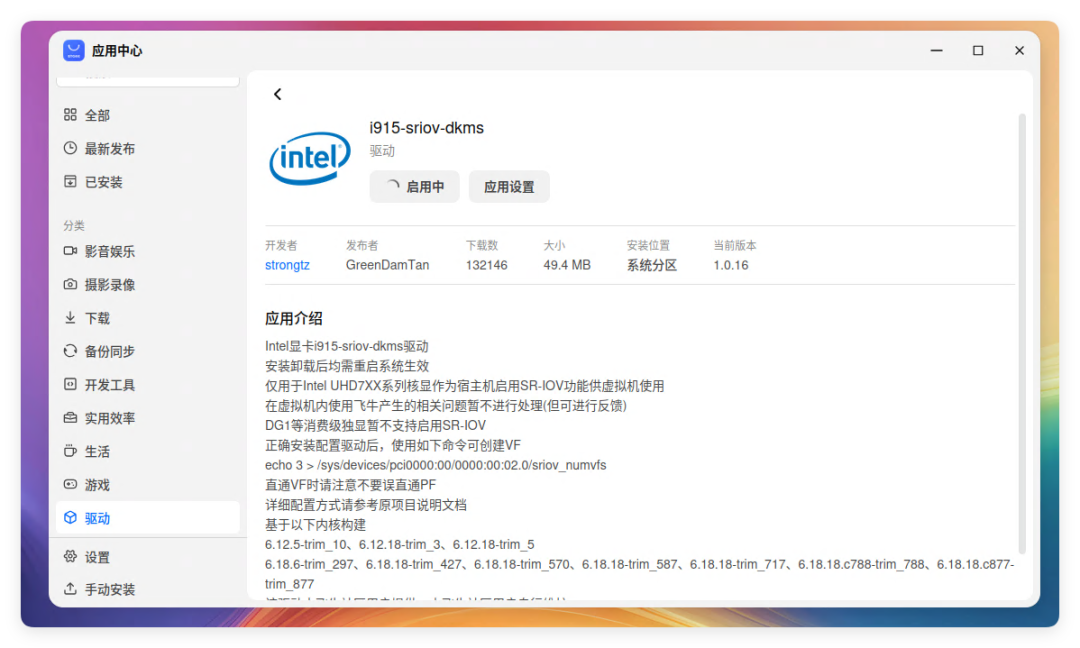1080x648 pixels.
Task: Click the 已安装 download-box icon
Action: tap(70, 181)
